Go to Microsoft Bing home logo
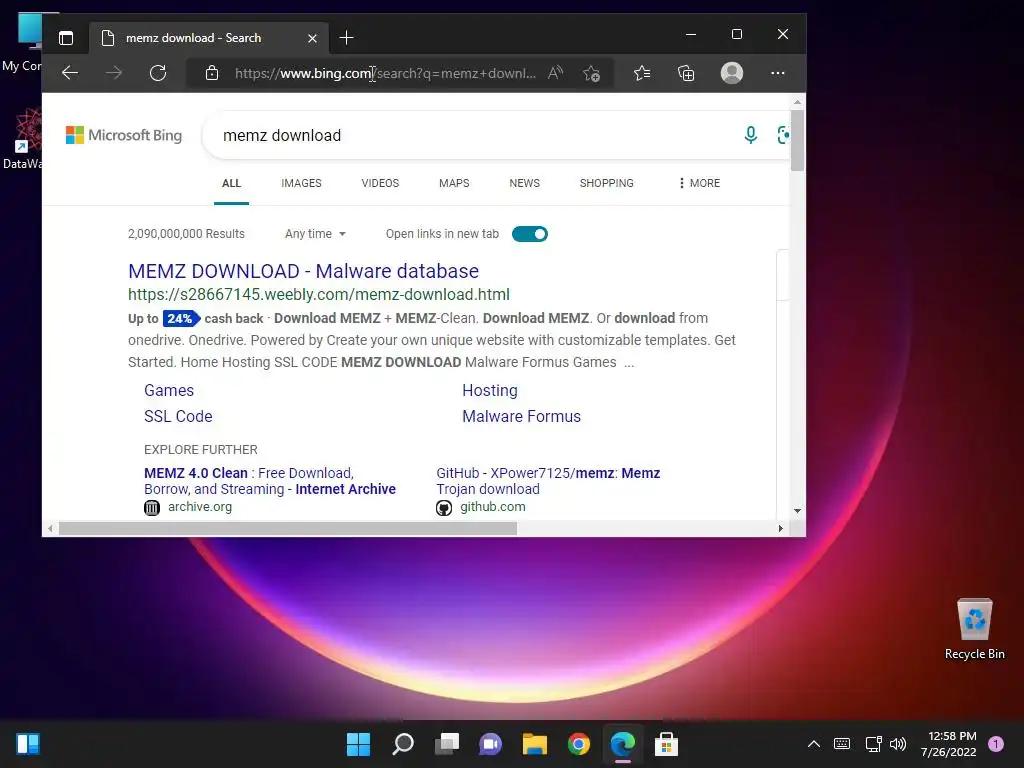Screen dimensions: 1024x768 point(124,135)
